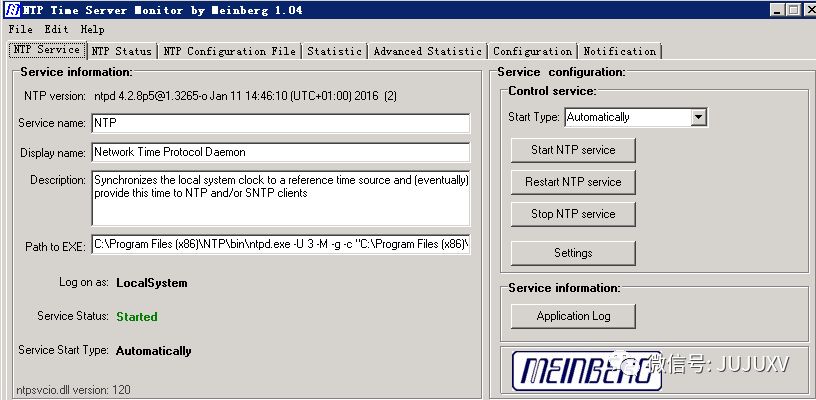Screen dimensions: 816x400
Task: Click the Start NTP service button
Action: pos(573,150)
